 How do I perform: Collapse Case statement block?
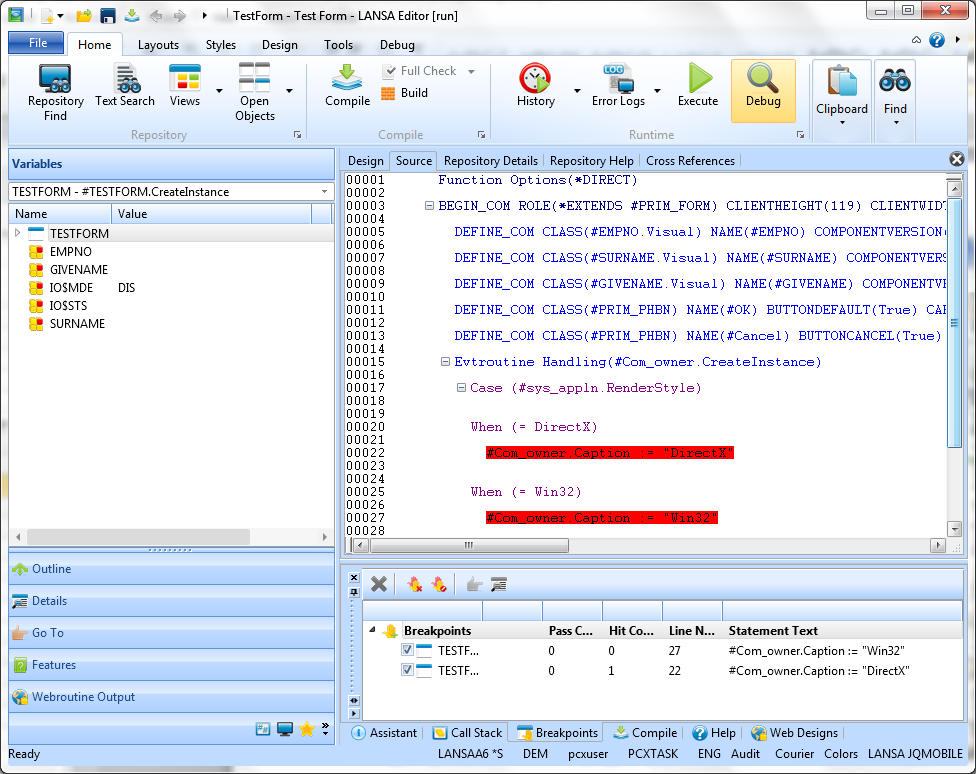click(461, 387)
